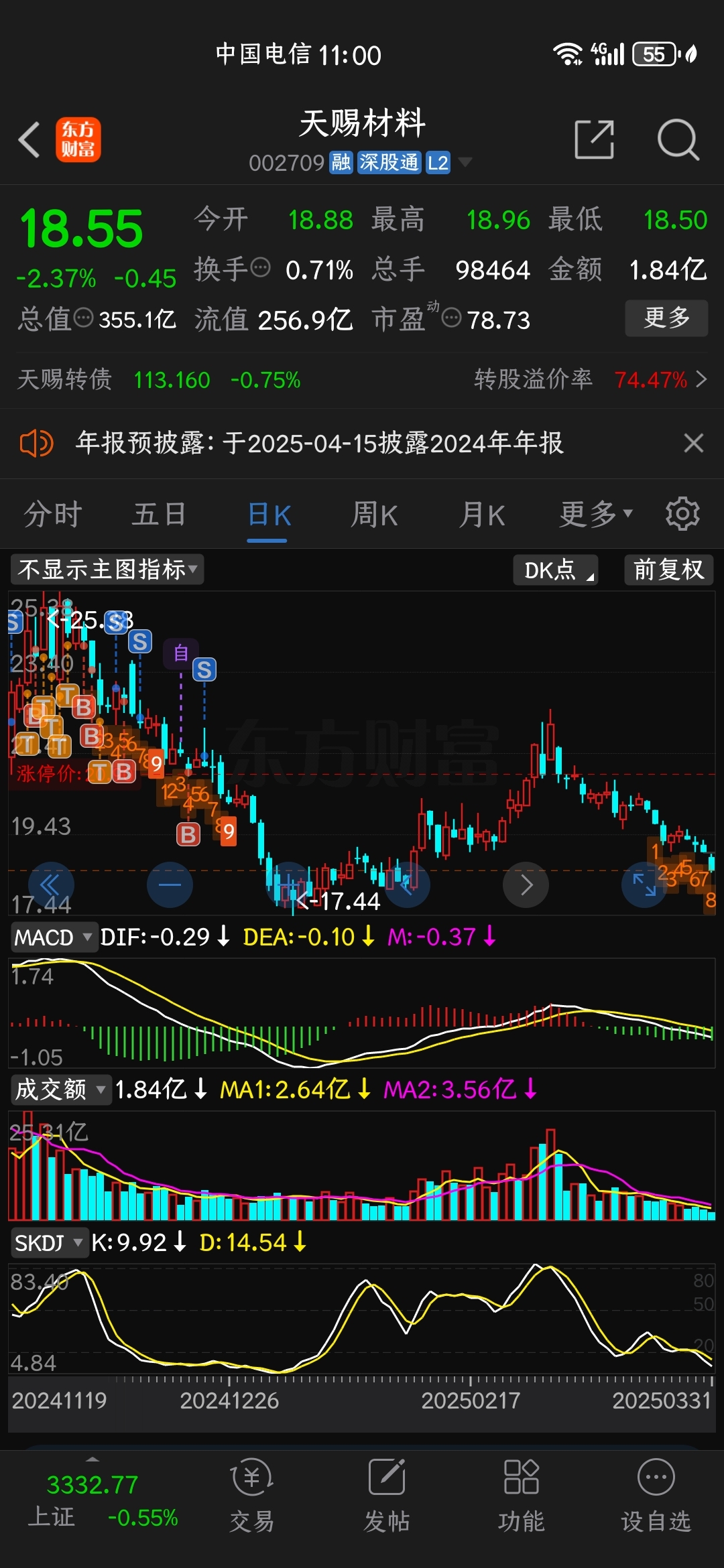Tap the speaker announcement icon
Screen dimensions: 724x1568
(36, 443)
